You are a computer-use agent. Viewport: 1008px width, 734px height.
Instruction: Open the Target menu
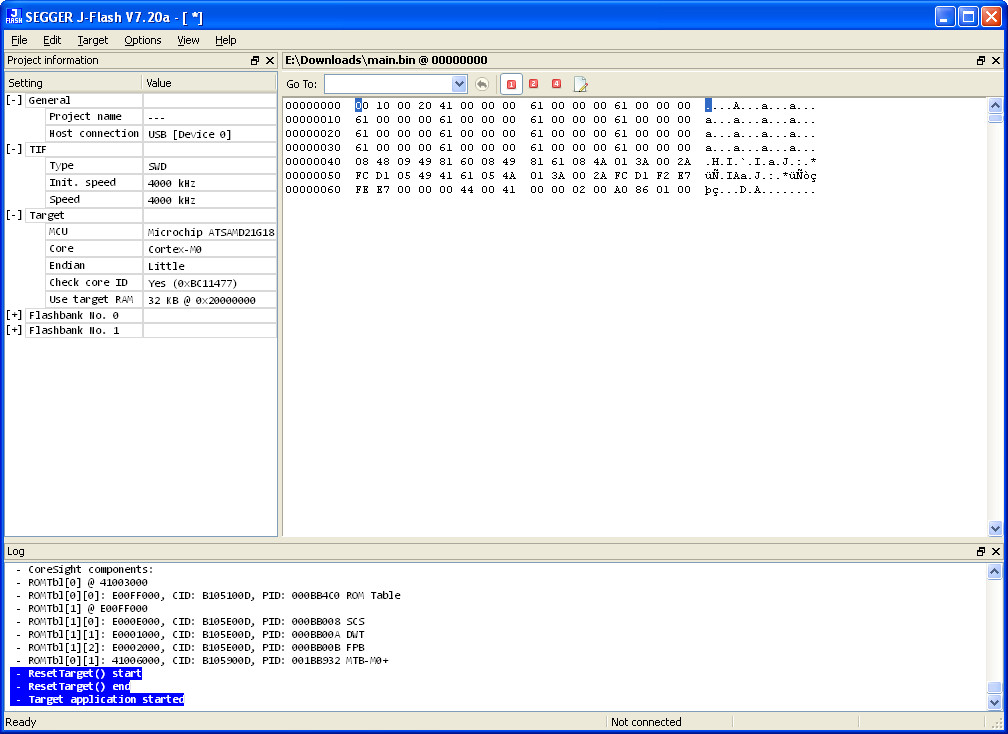point(93,40)
